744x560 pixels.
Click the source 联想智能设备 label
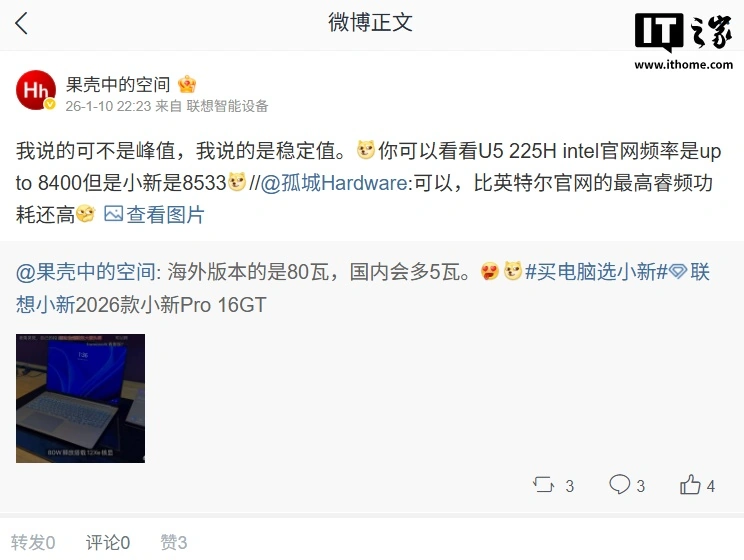227,106
